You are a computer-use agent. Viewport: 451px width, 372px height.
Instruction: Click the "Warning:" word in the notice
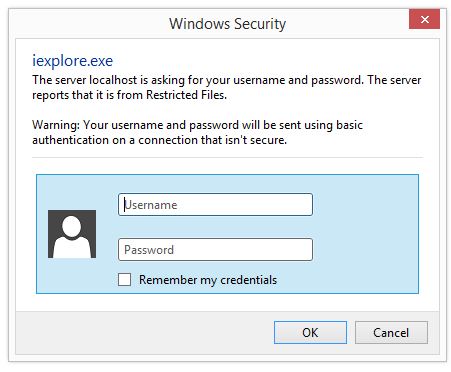pos(56,125)
